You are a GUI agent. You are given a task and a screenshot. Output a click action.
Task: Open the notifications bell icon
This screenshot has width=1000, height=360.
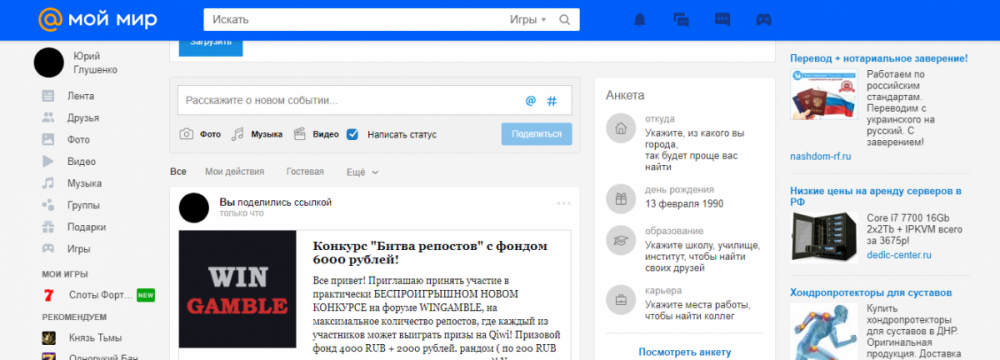point(640,20)
